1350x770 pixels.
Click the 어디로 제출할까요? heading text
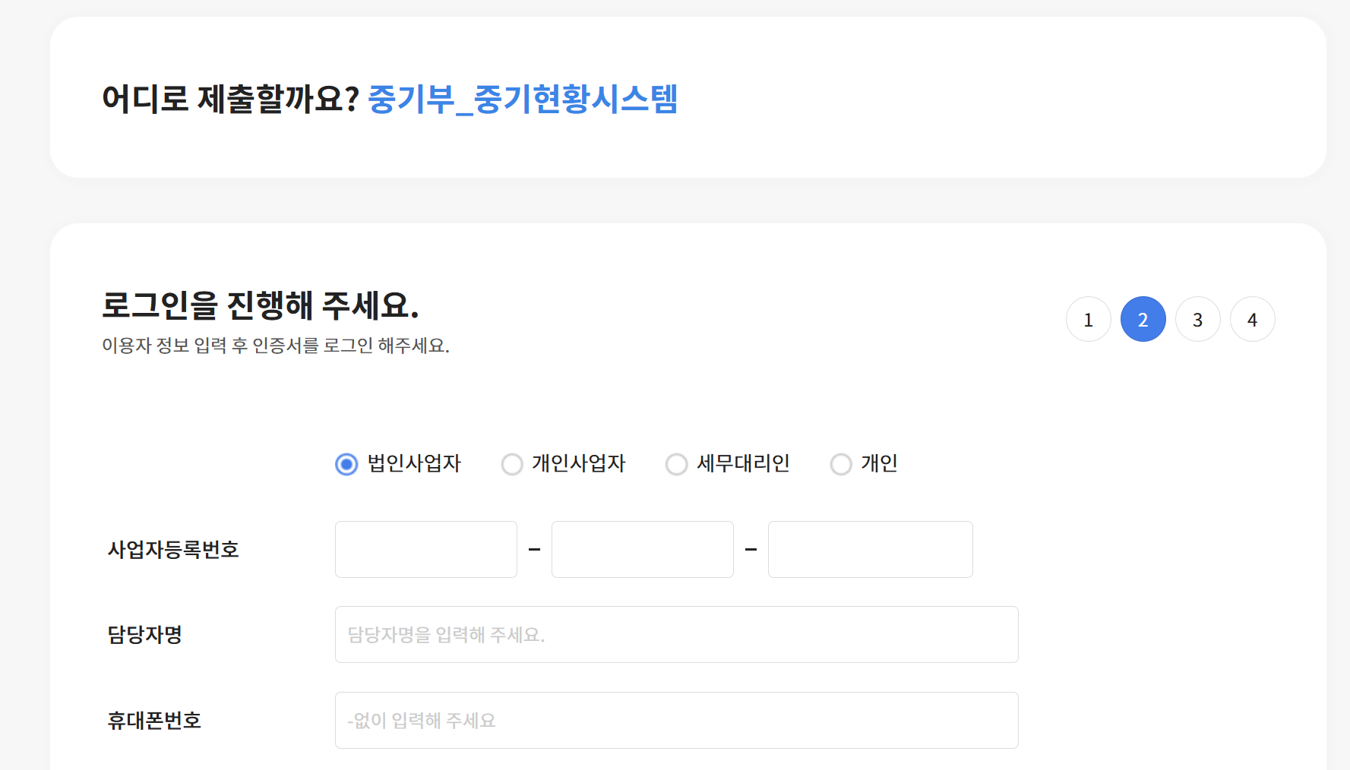pos(230,99)
